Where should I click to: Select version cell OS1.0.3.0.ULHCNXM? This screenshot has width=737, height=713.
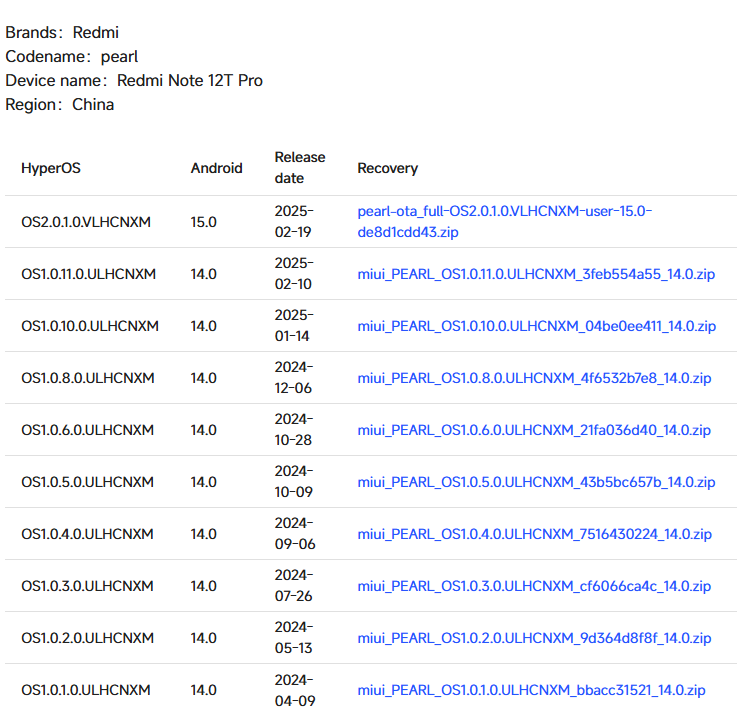click(87, 586)
